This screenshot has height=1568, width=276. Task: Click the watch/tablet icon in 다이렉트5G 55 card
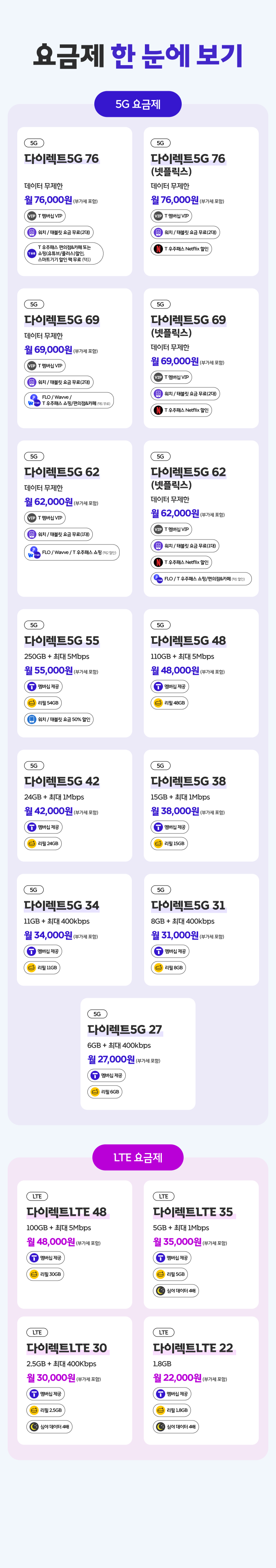[x=32, y=719]
